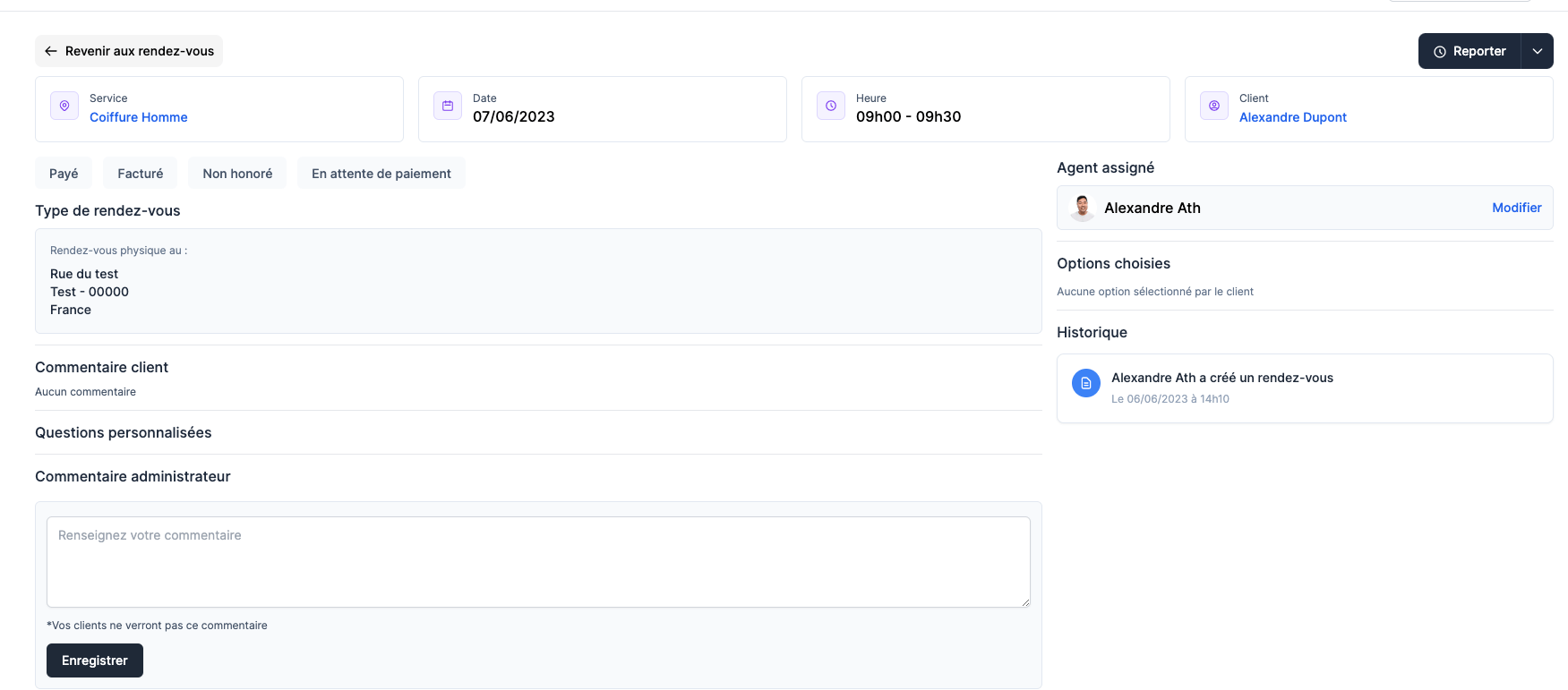Click the calendar icon beside Date
The image size is (1568, 690).
pos(448,106)
